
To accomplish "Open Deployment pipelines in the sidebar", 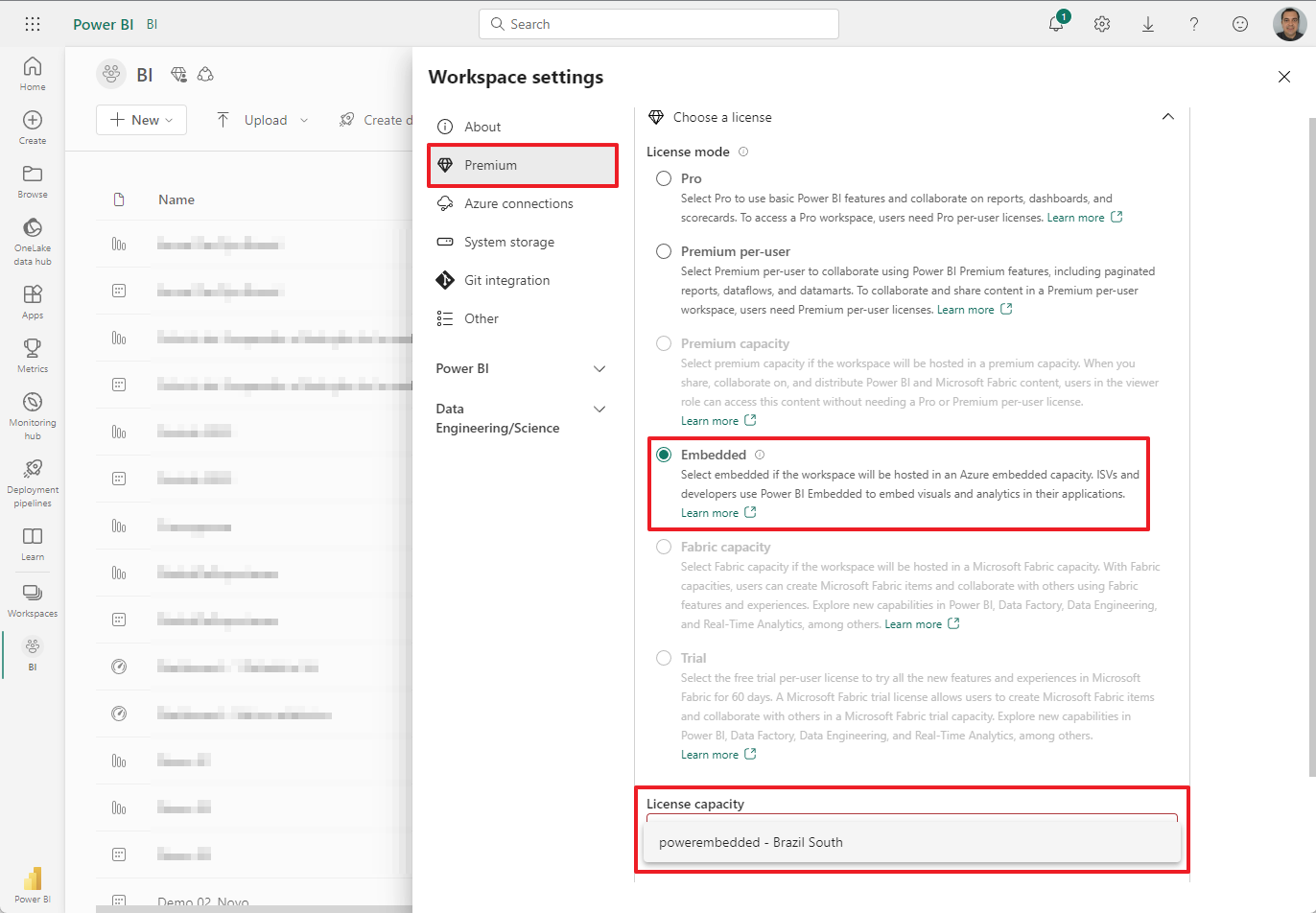I will click(x=33, y=481).
